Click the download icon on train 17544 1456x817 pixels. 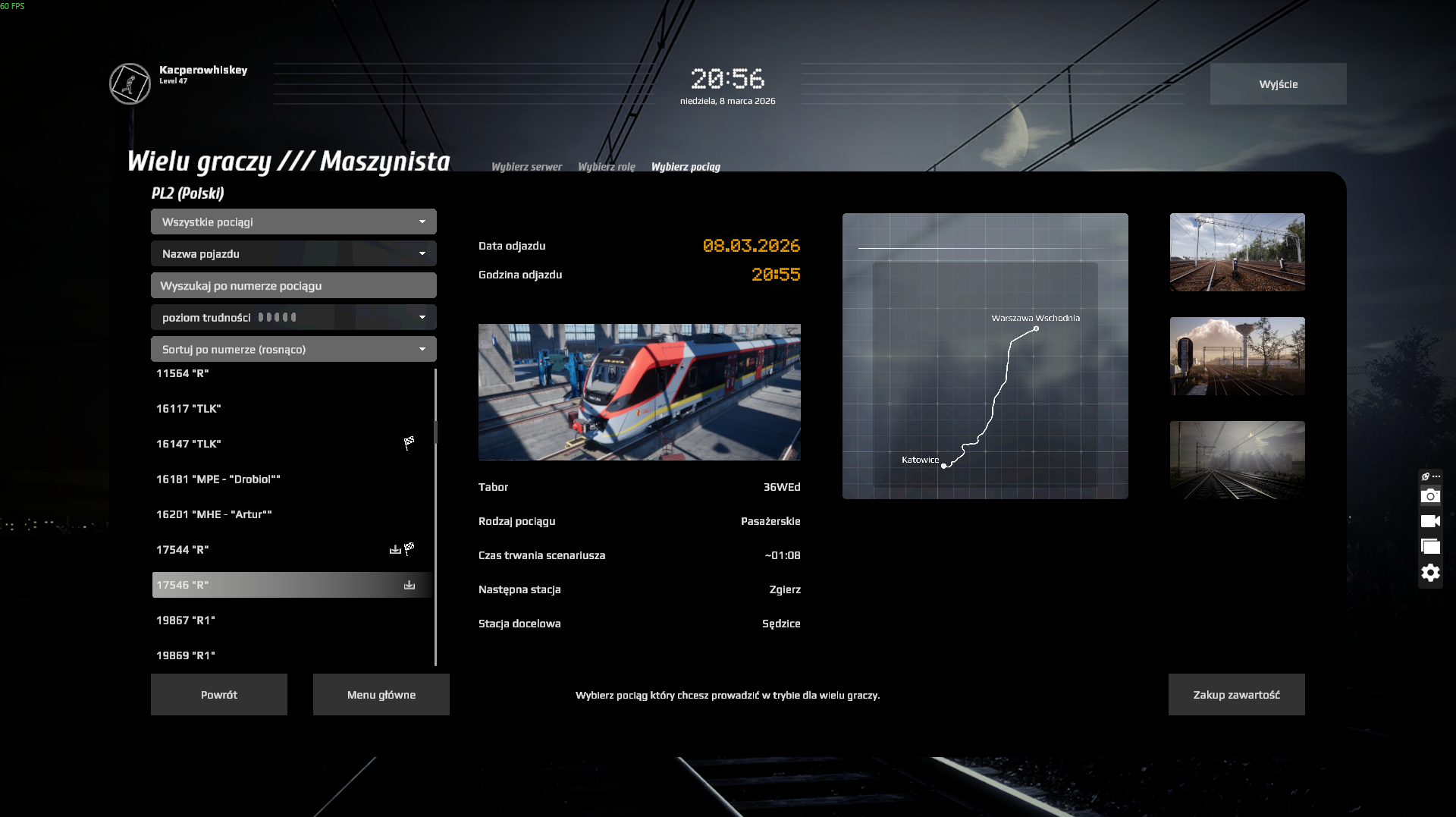pyautogui.click(x=395, y=549)
